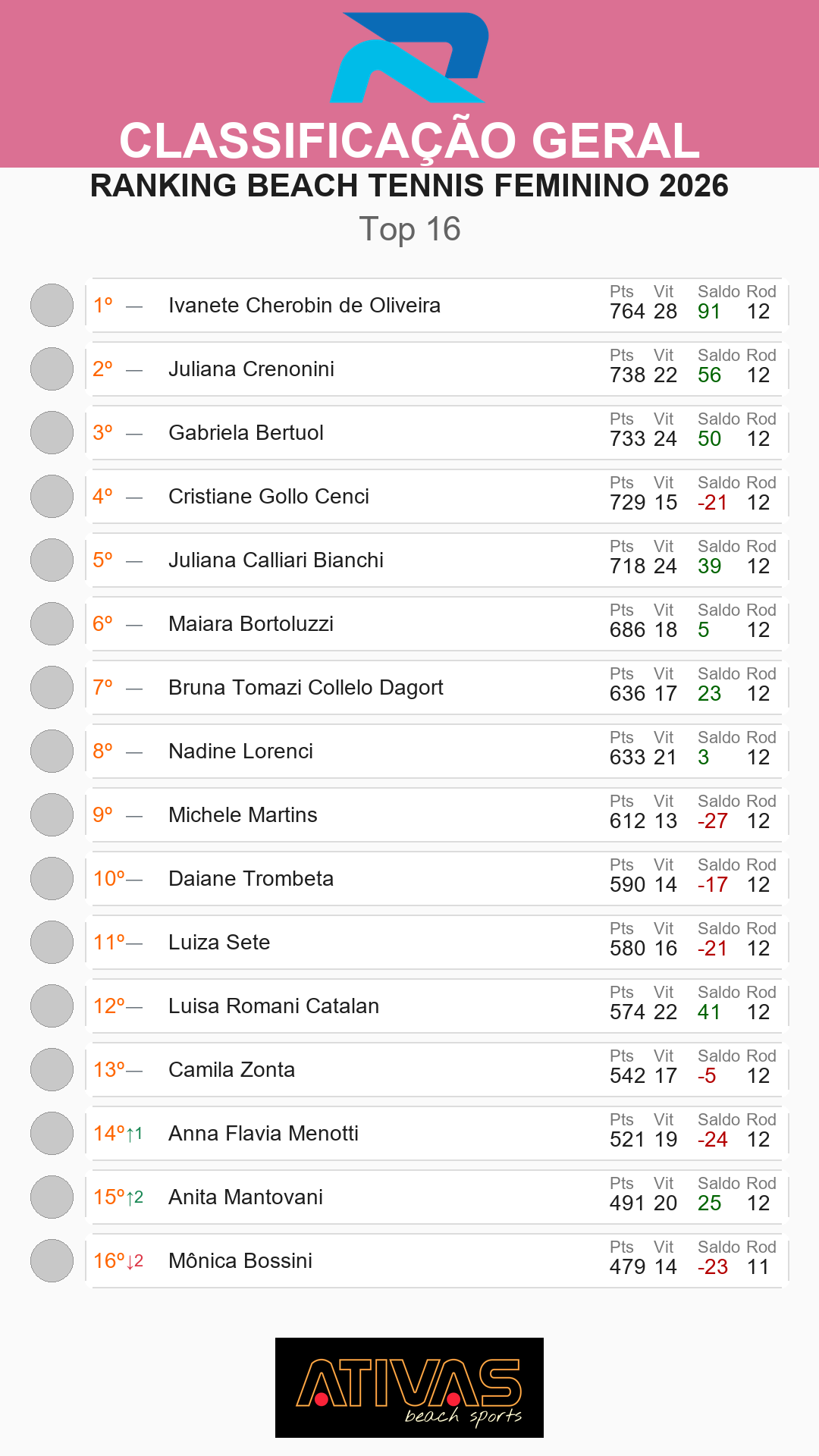Click the Top 16 subtitle
This screenshot has height=1456, width=819.
coord(409,229)
